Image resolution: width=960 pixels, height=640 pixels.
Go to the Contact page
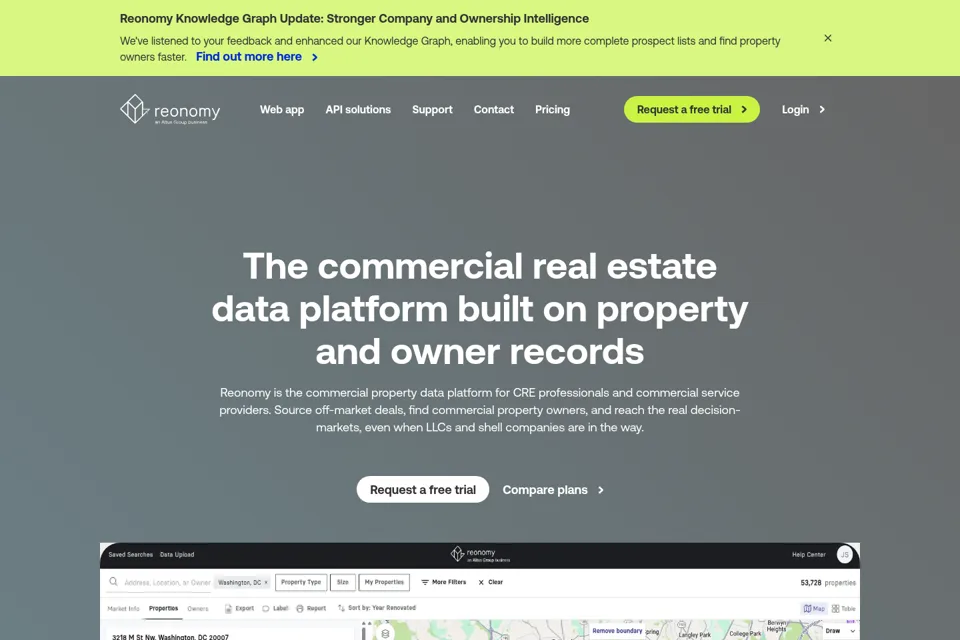coord(493,110)
